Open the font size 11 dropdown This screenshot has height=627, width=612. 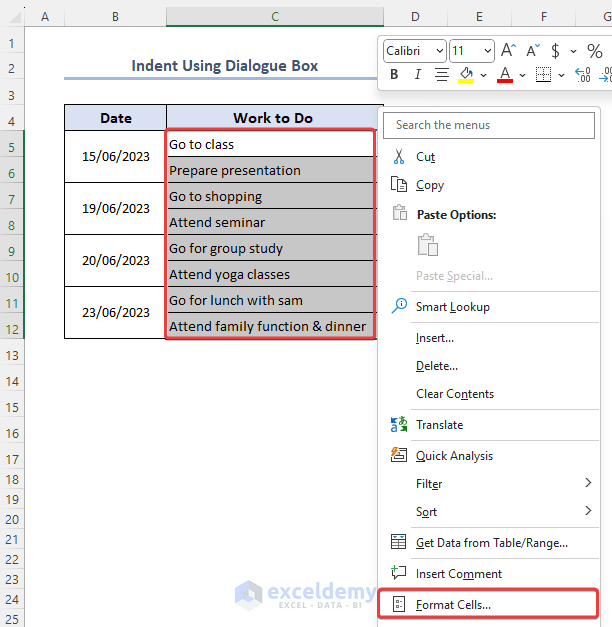click(x=472, y=51)
